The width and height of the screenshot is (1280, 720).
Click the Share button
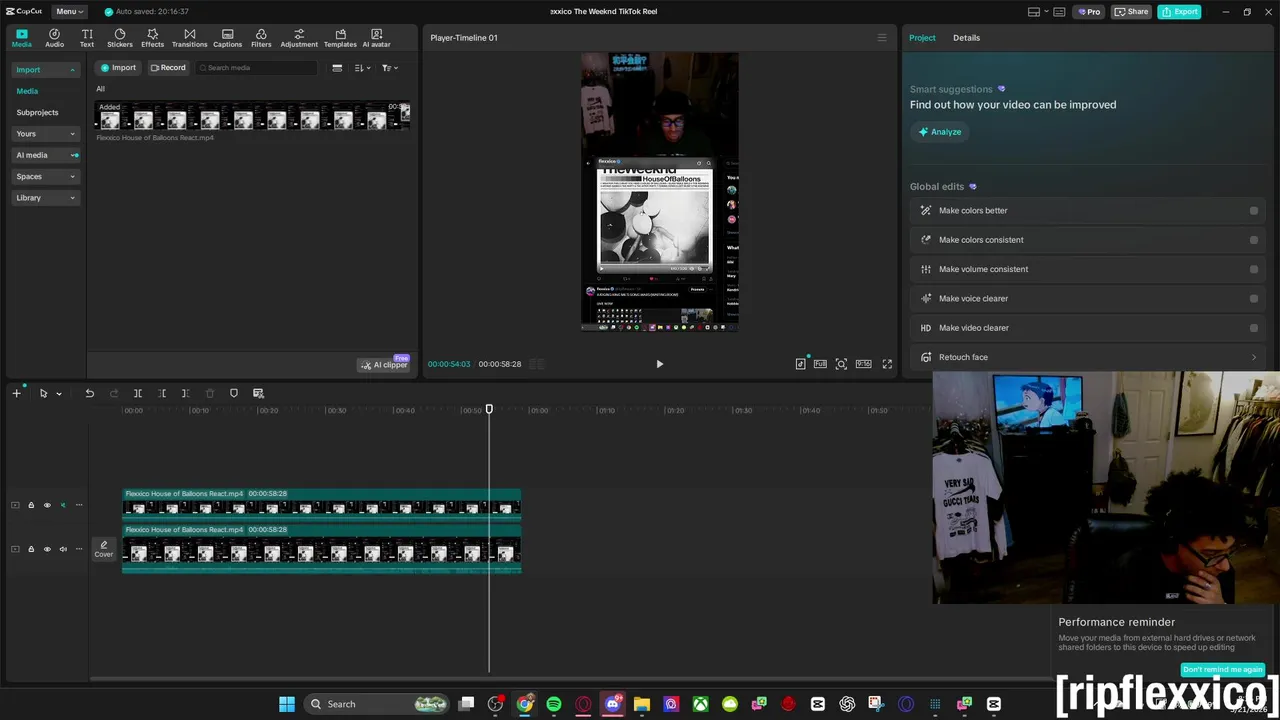tap(1132, 12)
